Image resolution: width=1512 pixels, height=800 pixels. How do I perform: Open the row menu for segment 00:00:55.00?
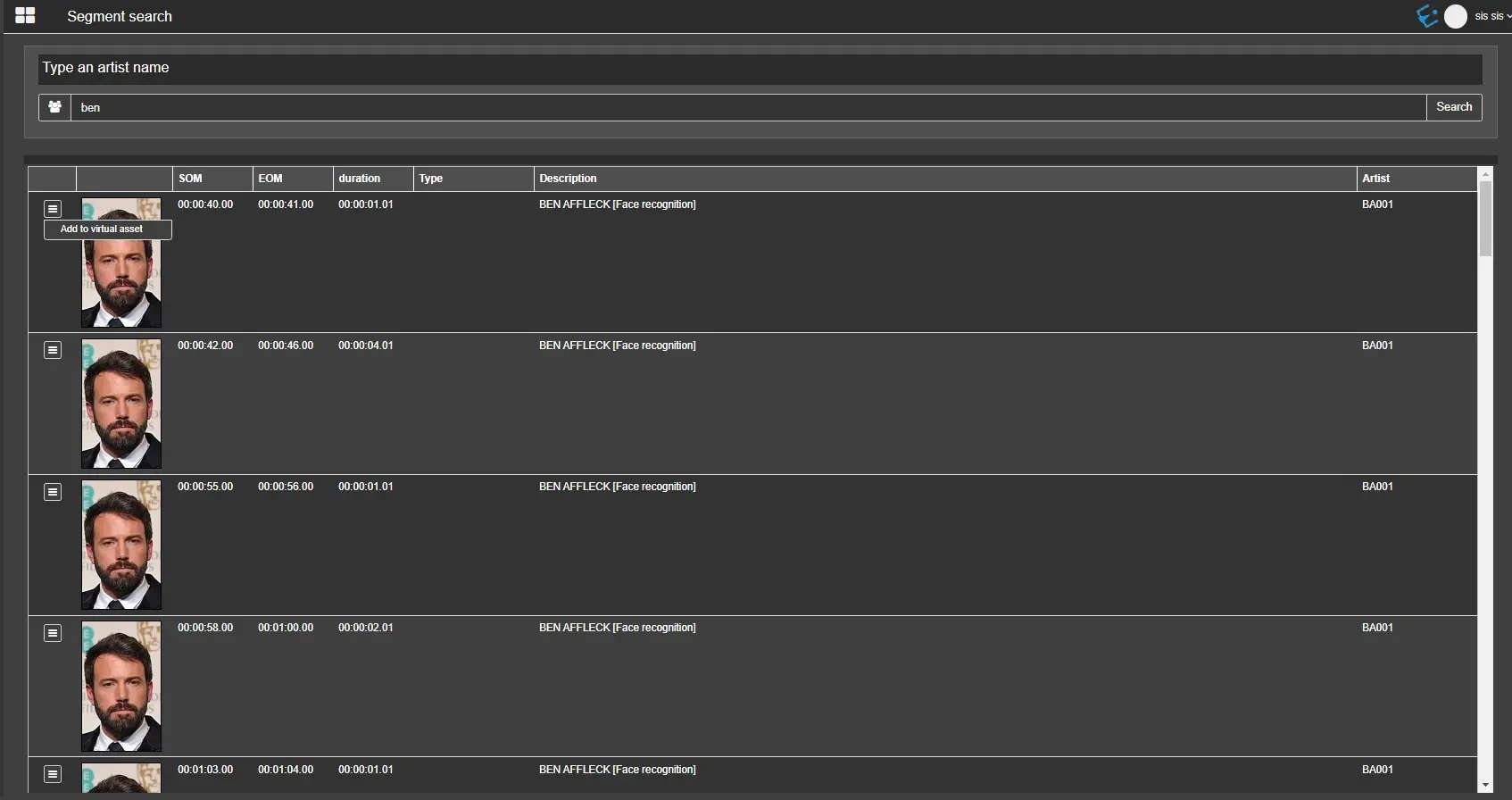click(x=53, y=492)
